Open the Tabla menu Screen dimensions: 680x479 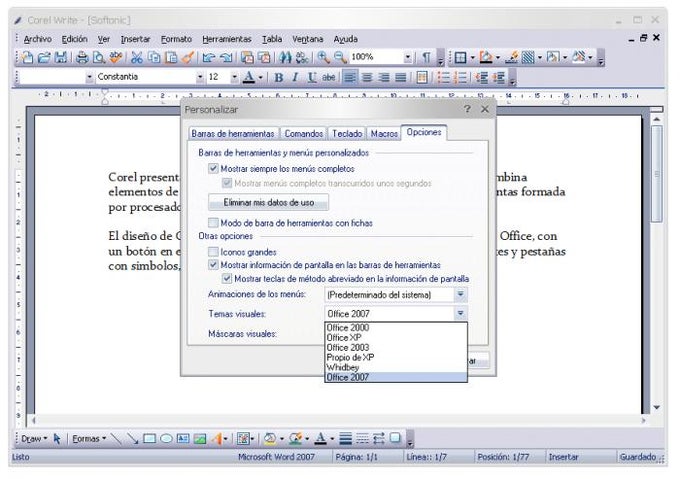(272, 39)
